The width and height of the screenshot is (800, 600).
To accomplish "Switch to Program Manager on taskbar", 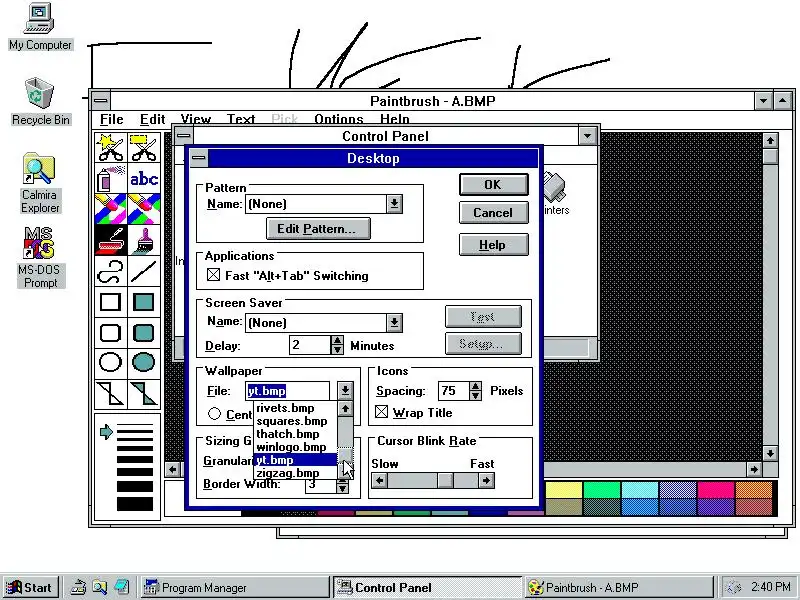I will coord(235,587).
